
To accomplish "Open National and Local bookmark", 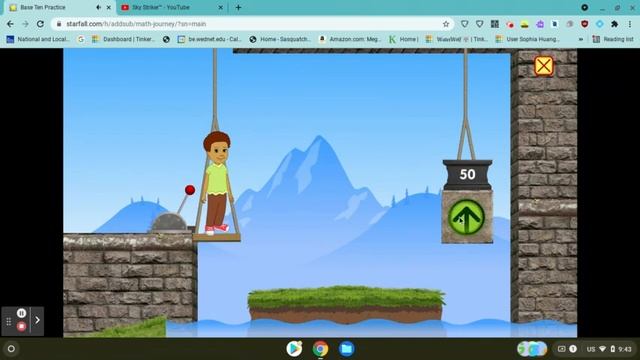I will (38, 39).
